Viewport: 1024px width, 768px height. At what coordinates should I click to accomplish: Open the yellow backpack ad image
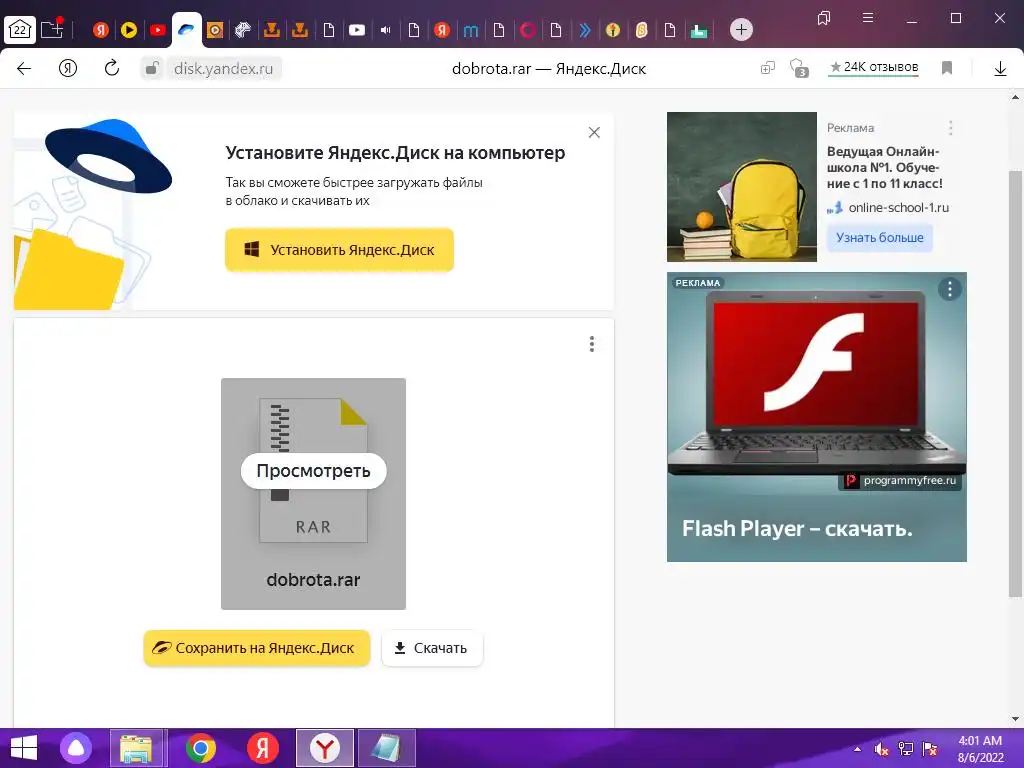click(741, 187)
